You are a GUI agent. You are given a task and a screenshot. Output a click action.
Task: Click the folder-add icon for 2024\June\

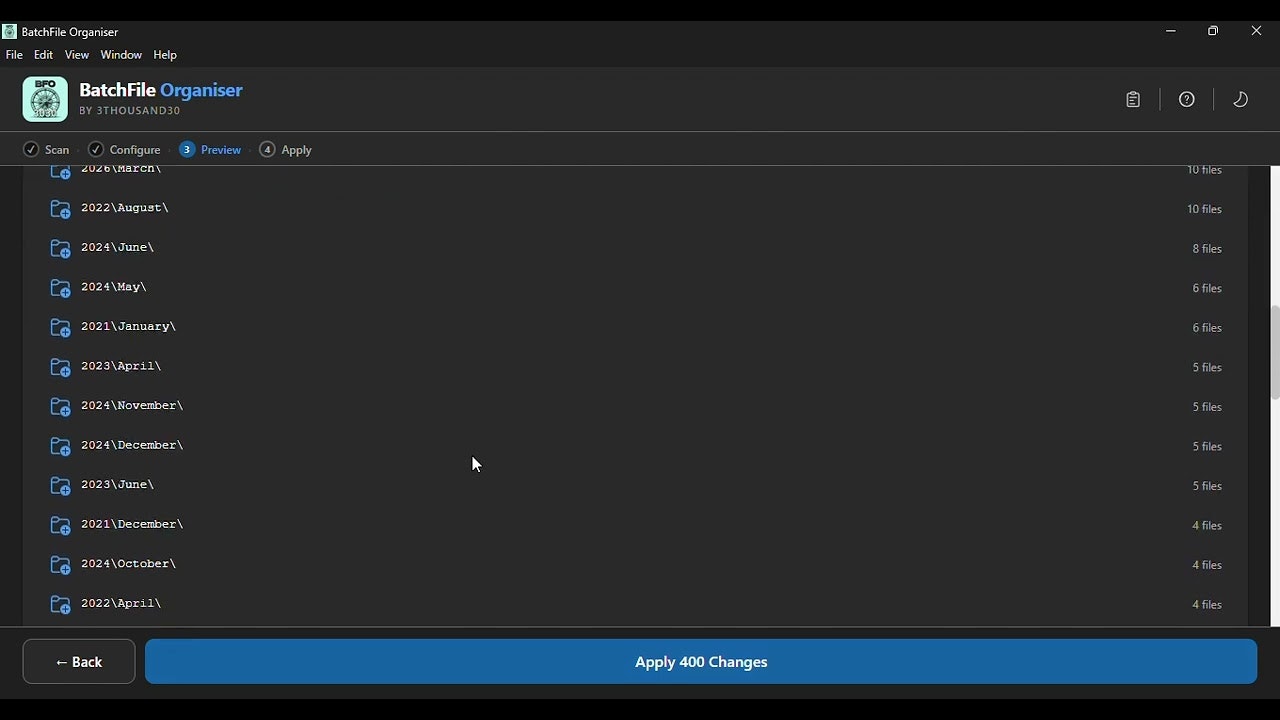point(60,248)
